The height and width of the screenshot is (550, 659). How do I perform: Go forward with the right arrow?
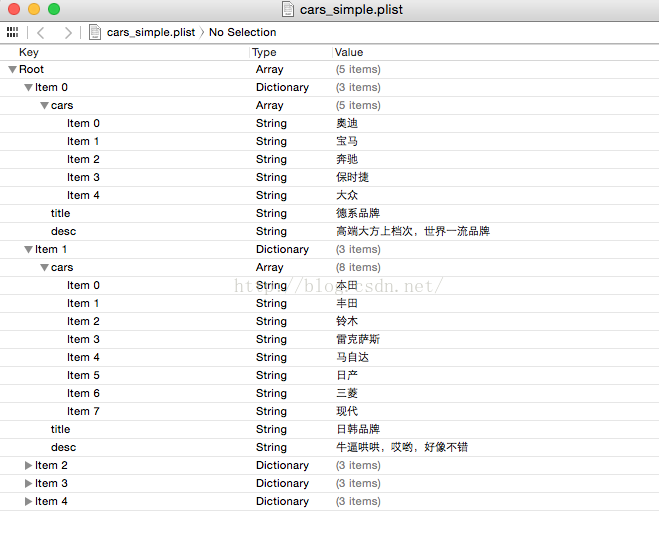pos(68,32)
